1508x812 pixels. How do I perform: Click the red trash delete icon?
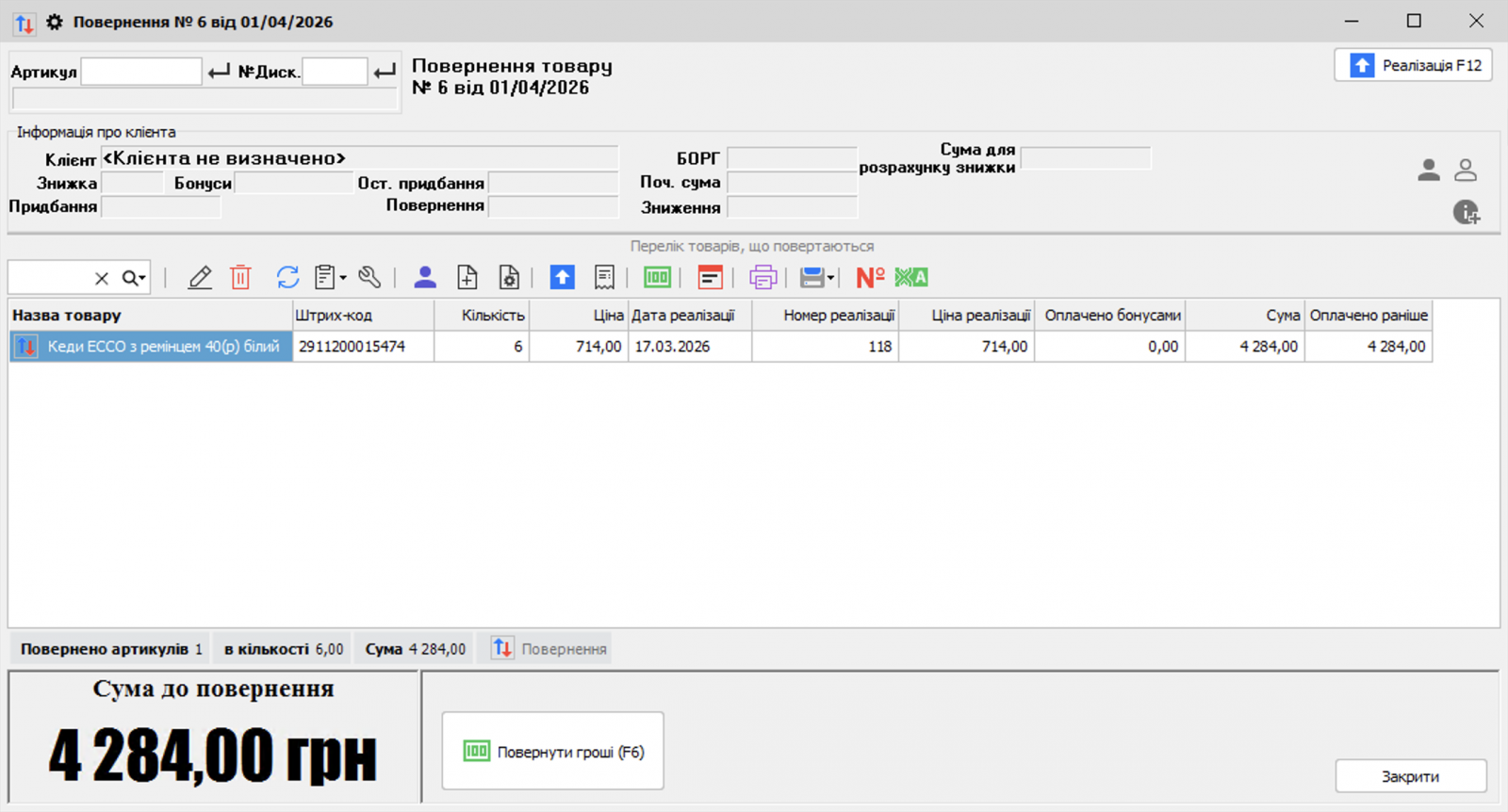tap(240, 278)
